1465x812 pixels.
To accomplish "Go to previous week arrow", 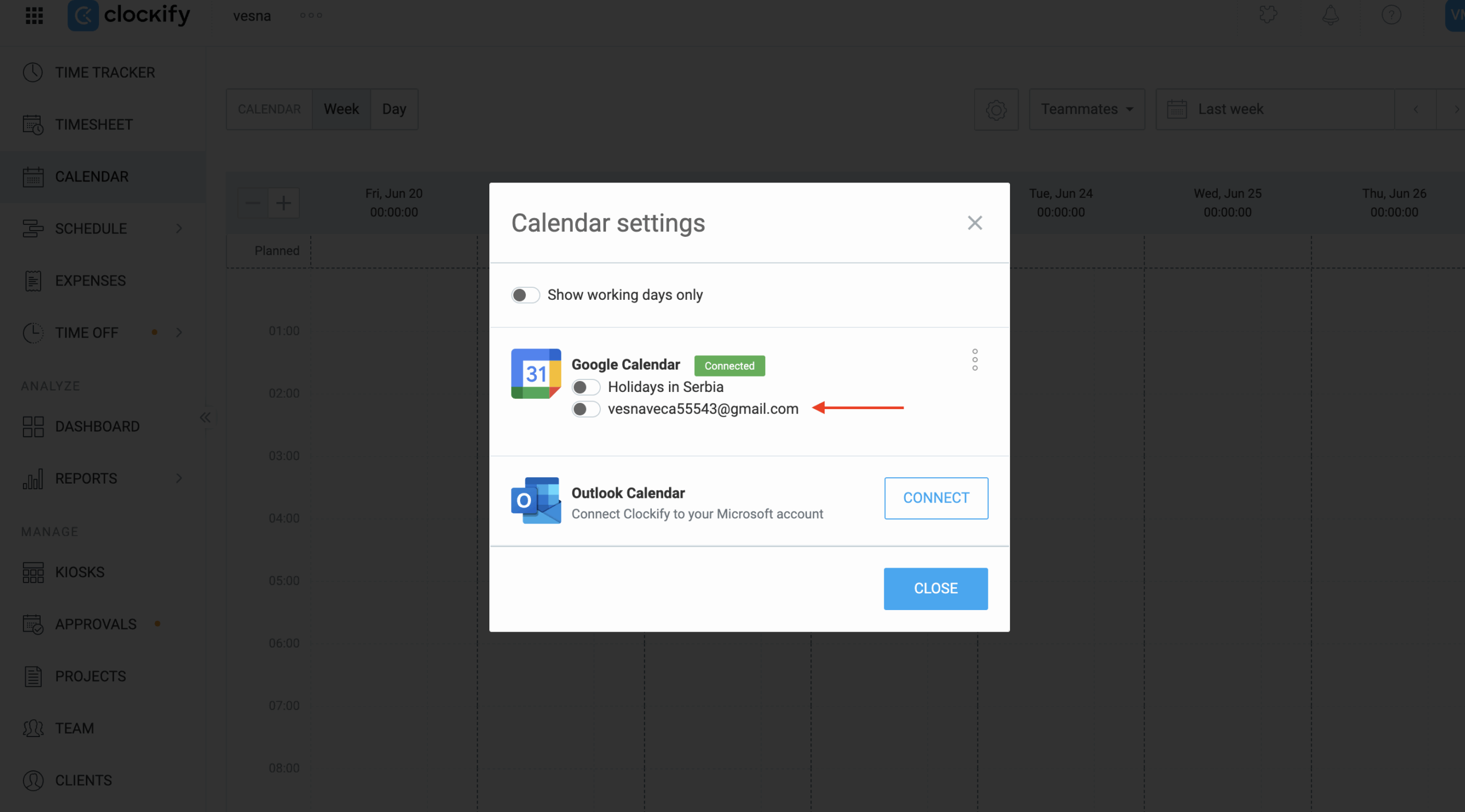I will [1416, 109].
